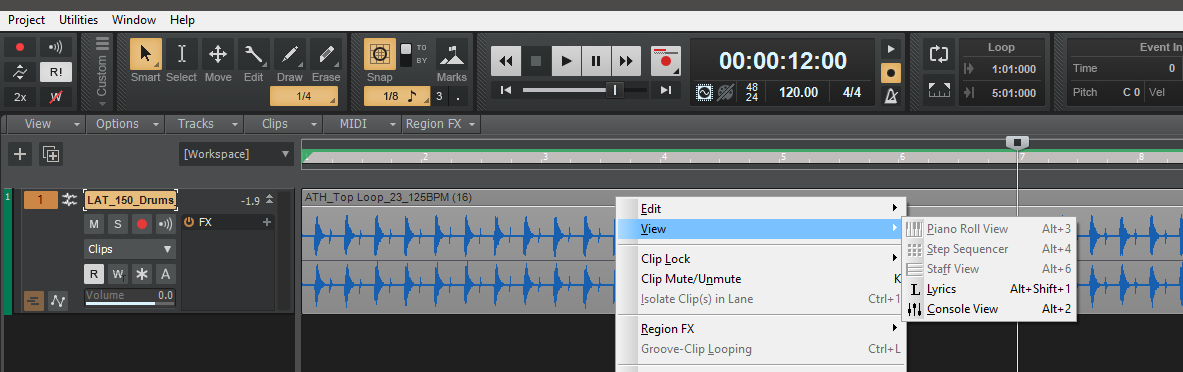Toggle FX rack power button

[189, 223]
